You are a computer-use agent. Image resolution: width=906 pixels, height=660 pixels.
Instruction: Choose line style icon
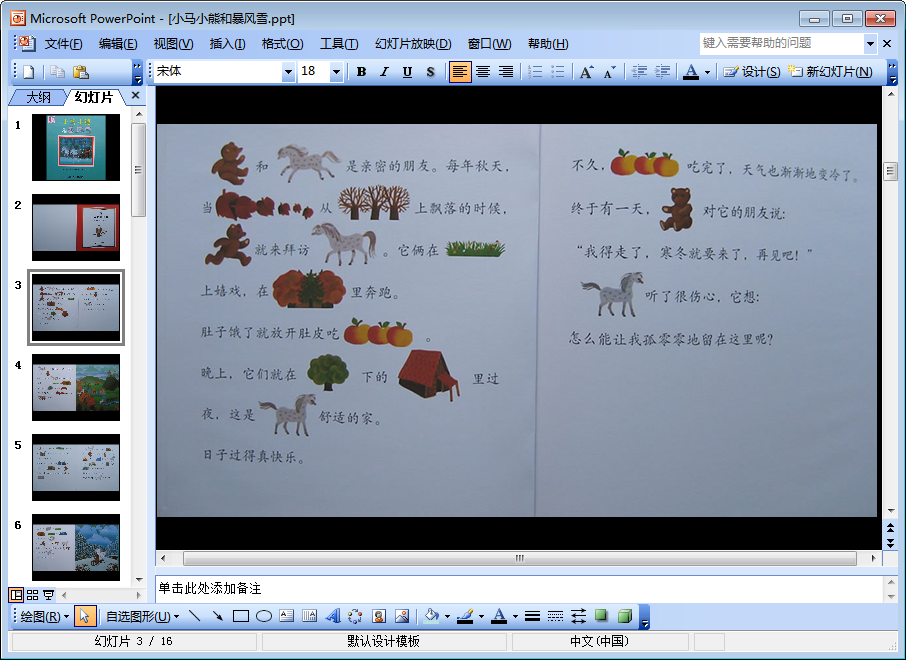(533, 617)
